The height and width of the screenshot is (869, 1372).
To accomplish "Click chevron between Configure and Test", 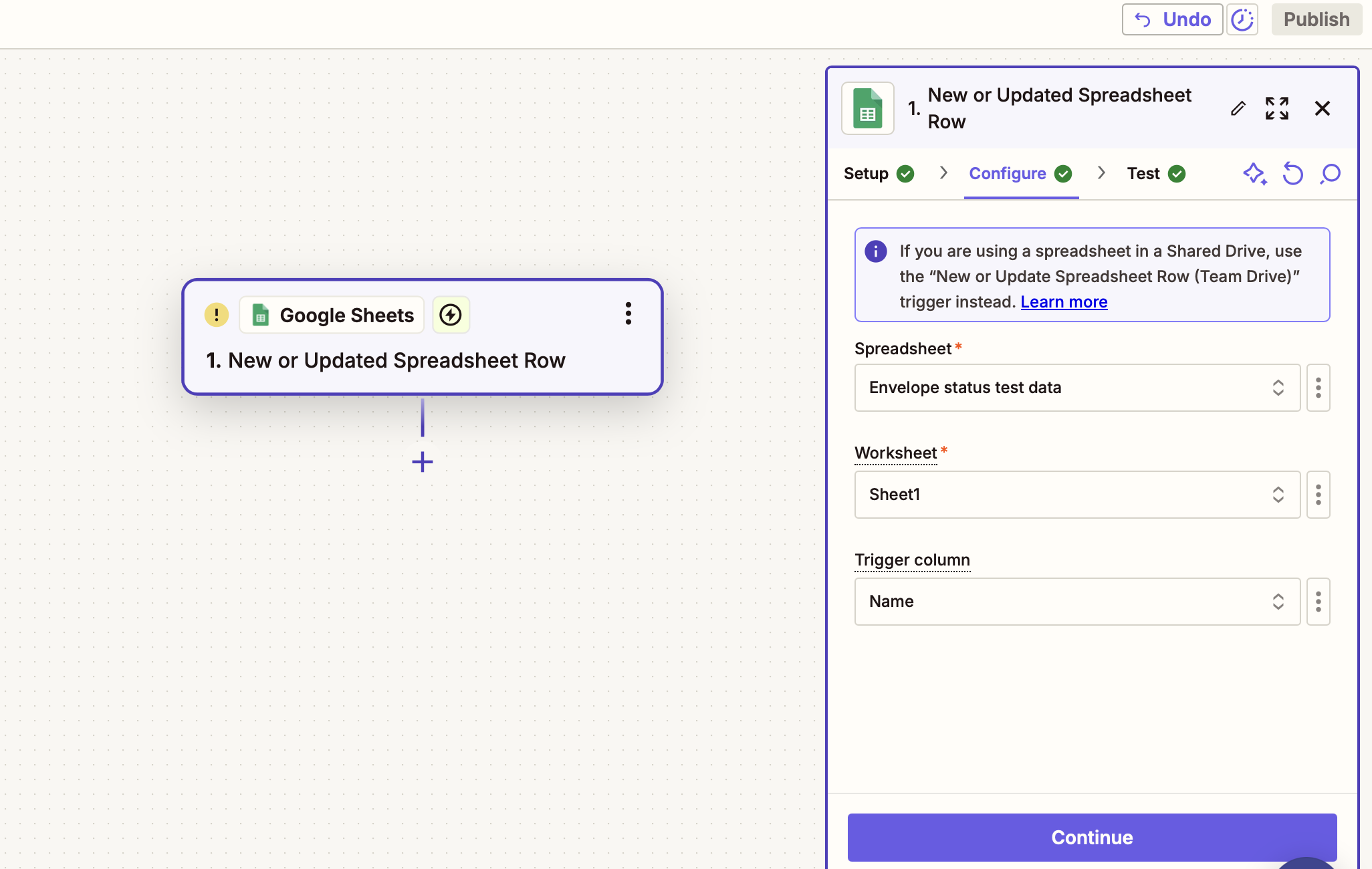I will [1101, 173].
